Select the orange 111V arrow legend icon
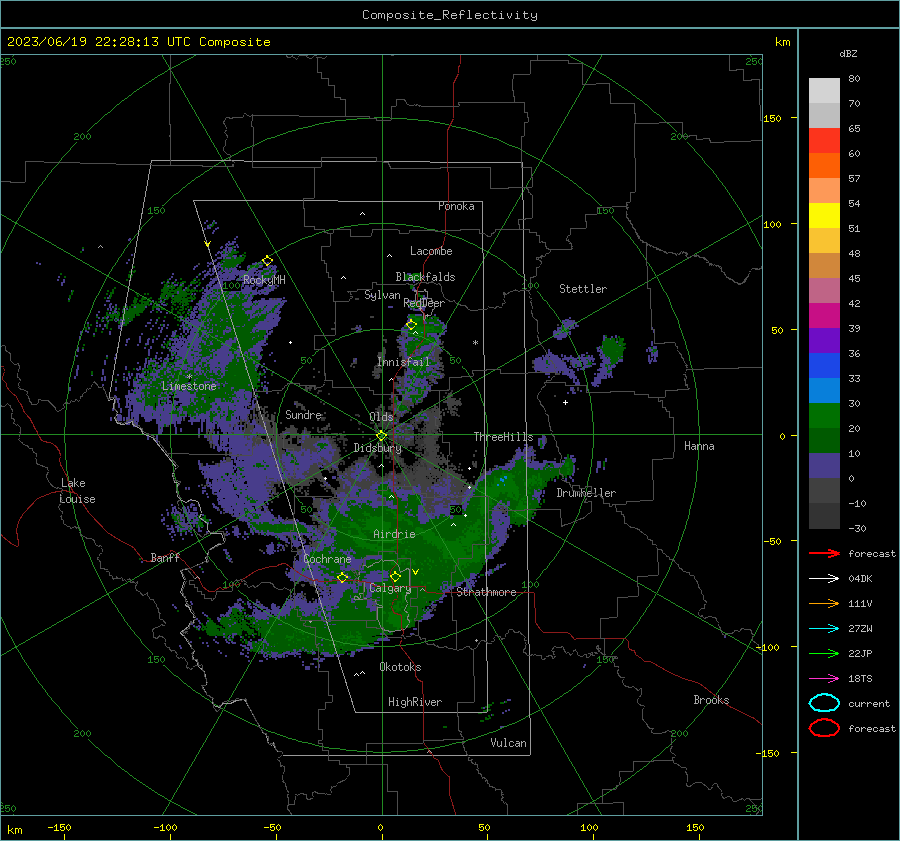This screenshot has height=841, width=900. pyautogui.click(x=824, y=603)
